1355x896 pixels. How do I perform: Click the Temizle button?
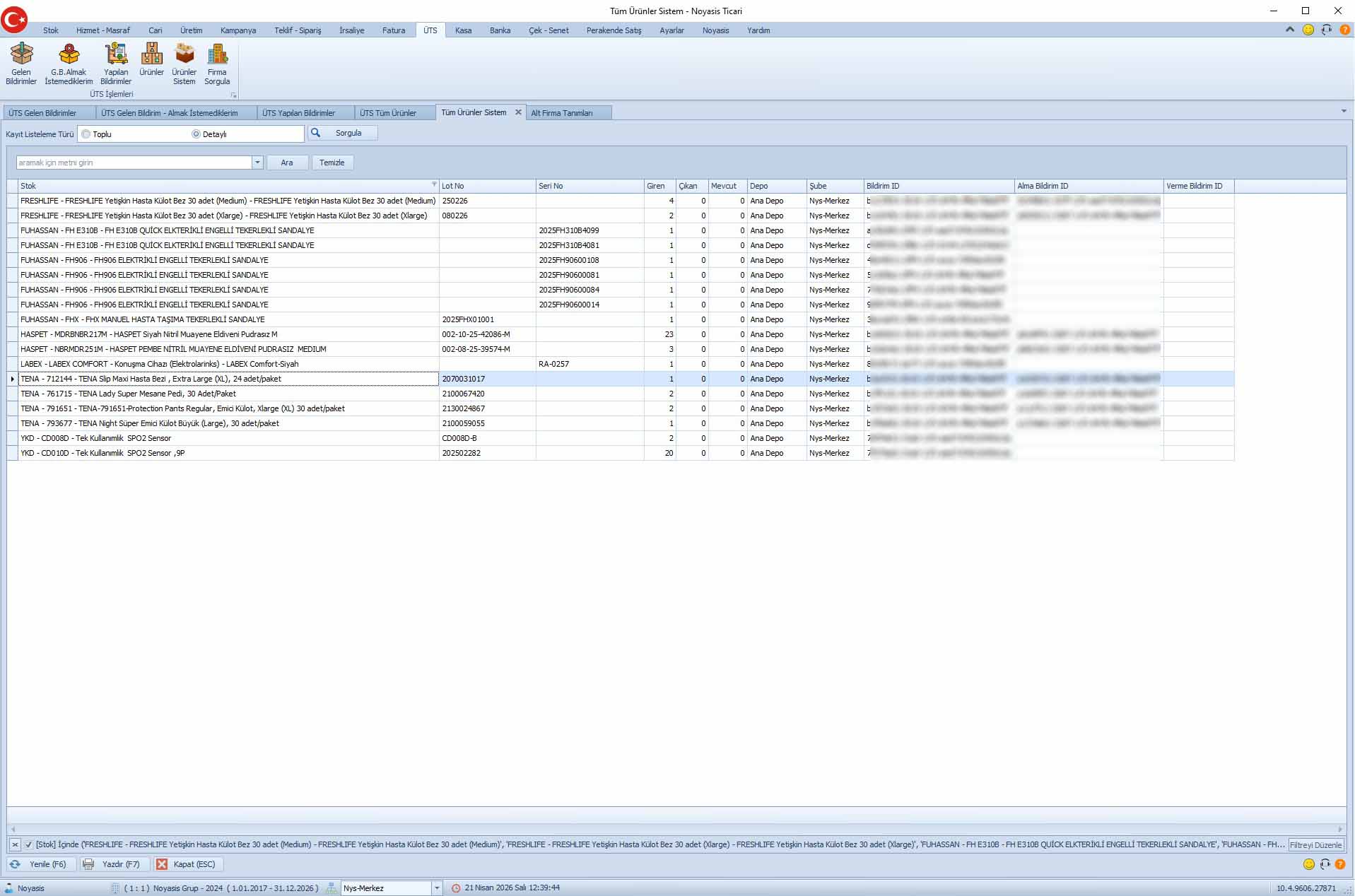pos(332,163)
